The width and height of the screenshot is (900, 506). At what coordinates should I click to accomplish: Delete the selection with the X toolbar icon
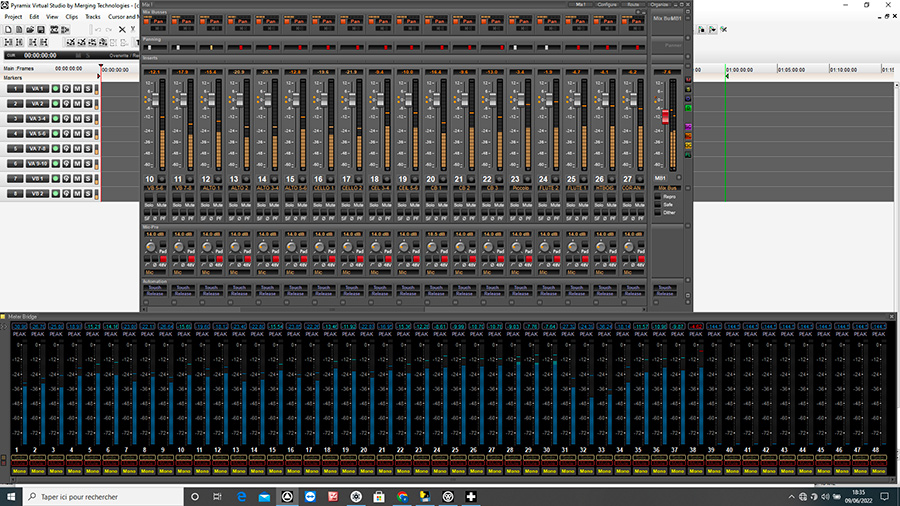point(122,30)
